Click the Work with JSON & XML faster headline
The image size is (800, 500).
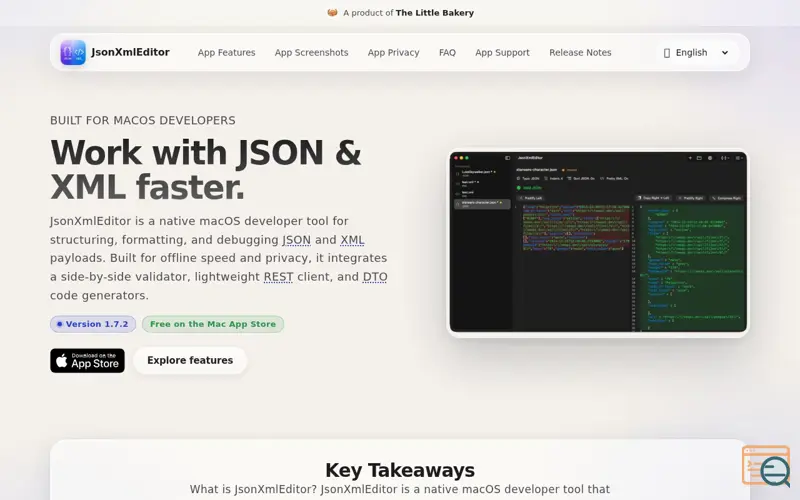(206, 170)
